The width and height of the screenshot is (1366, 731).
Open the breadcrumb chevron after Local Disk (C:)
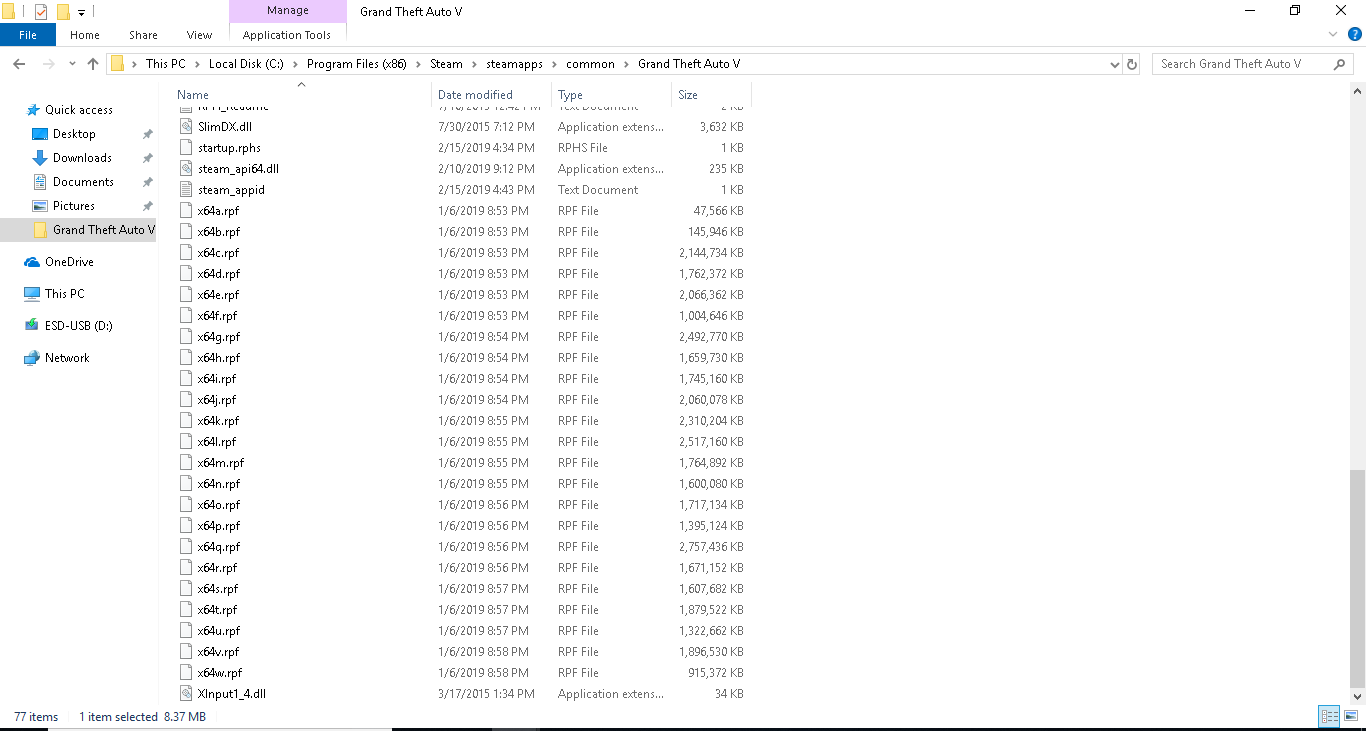coord(295,64)
